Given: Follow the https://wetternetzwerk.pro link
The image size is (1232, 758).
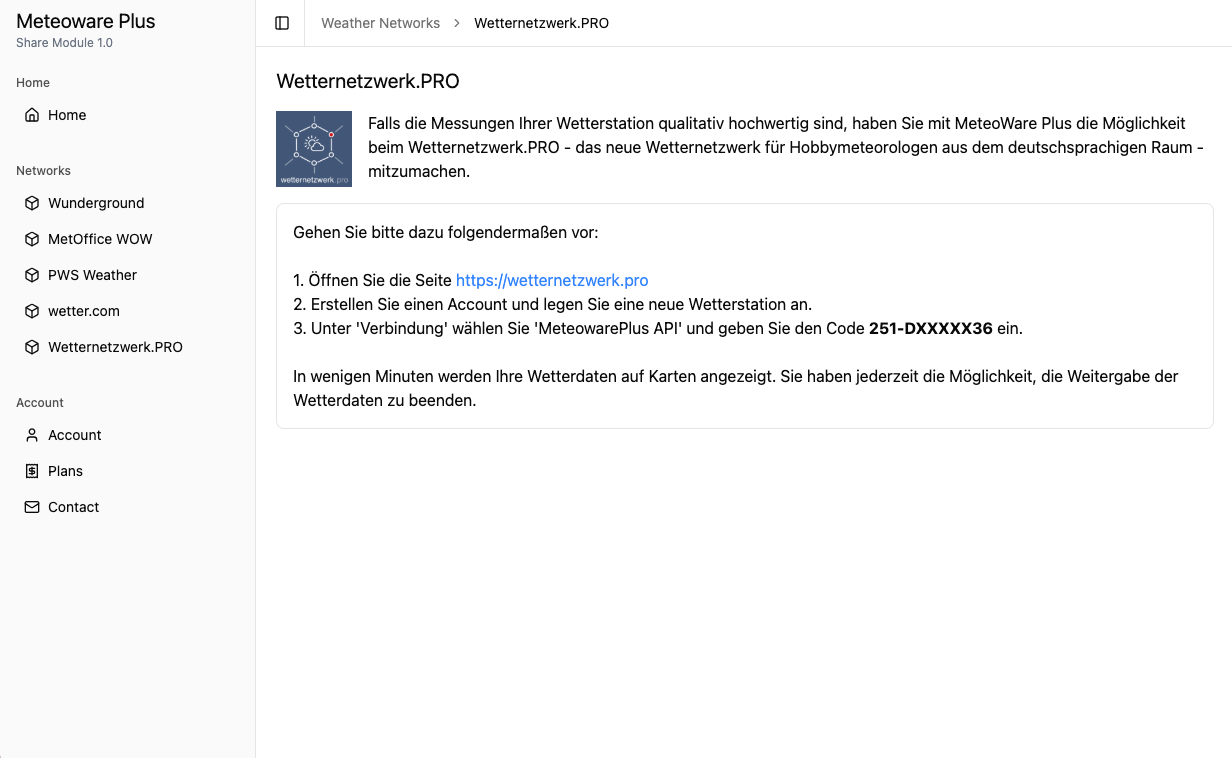Looking at the screenshot, I should point(552,281).
